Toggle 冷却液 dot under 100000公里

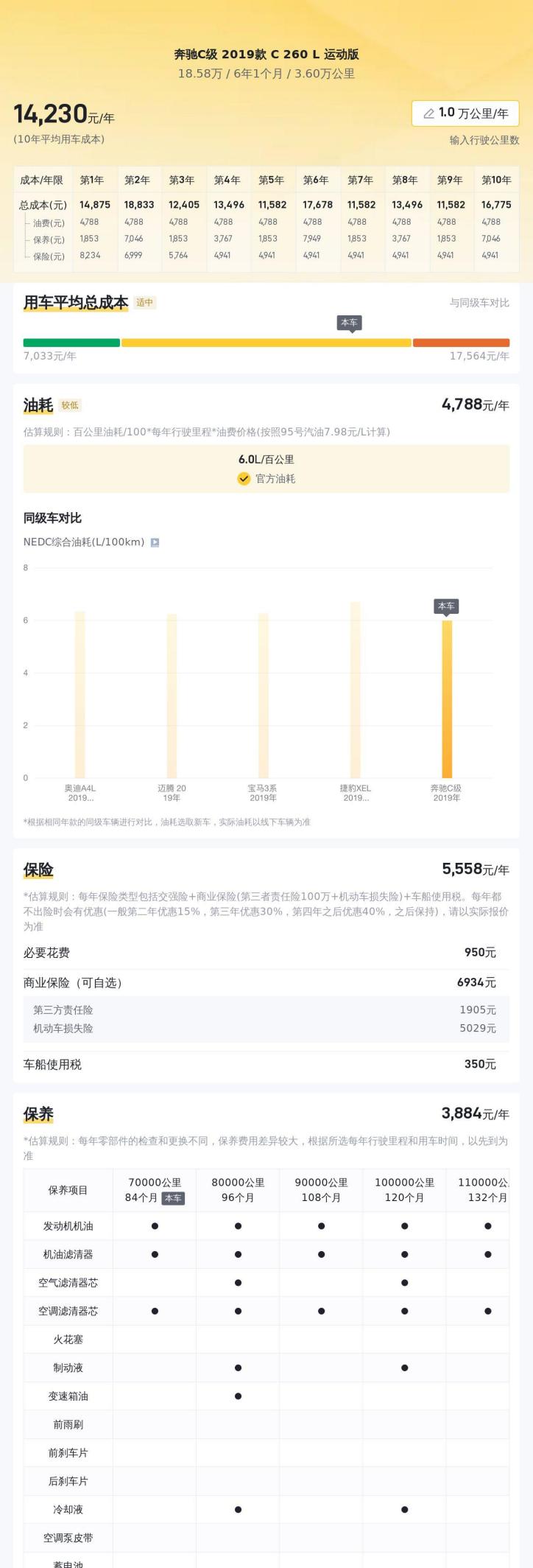(x=404, y=1509)
